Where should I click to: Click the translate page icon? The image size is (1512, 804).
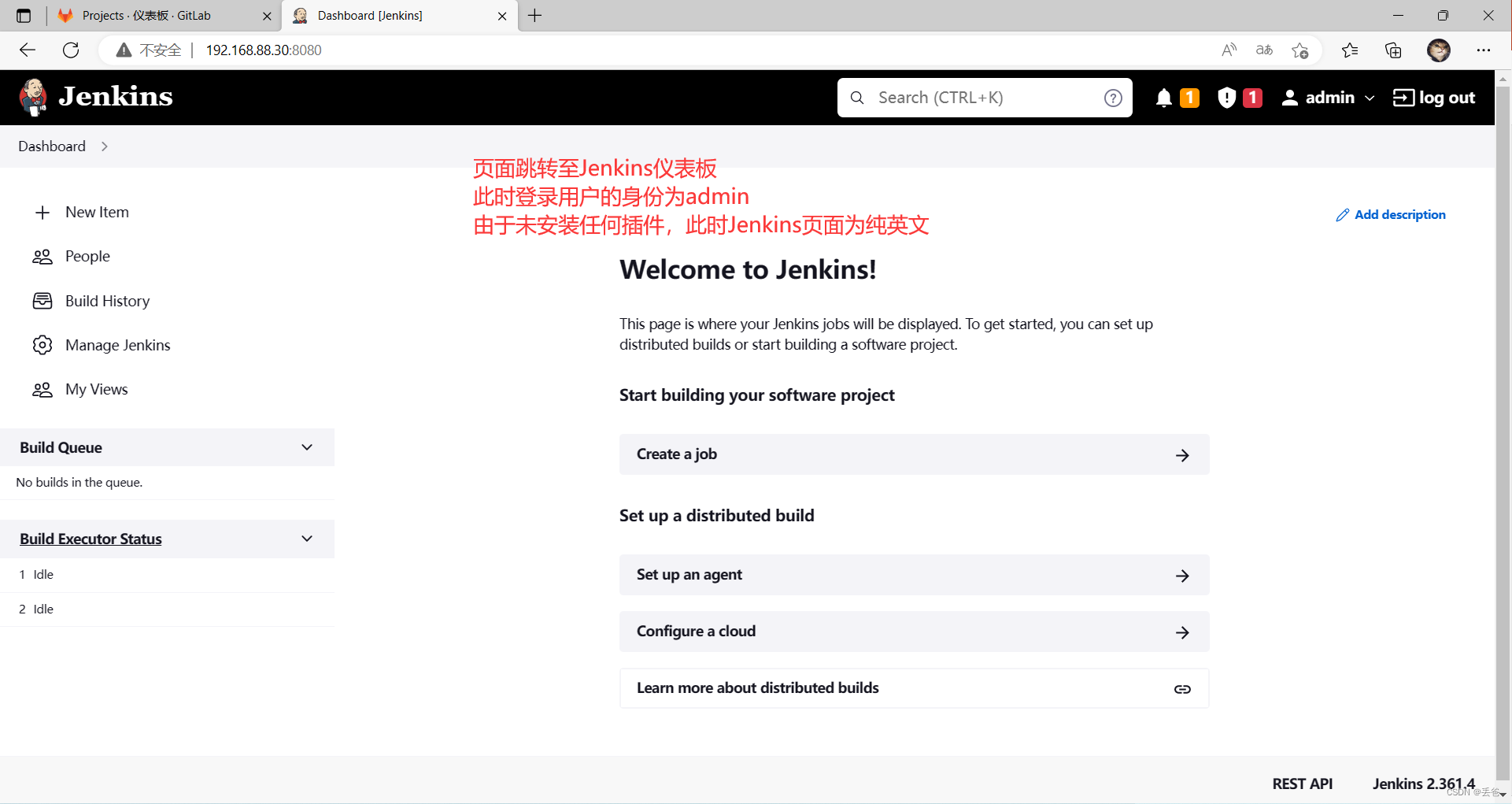click(x=1264, y=50)
